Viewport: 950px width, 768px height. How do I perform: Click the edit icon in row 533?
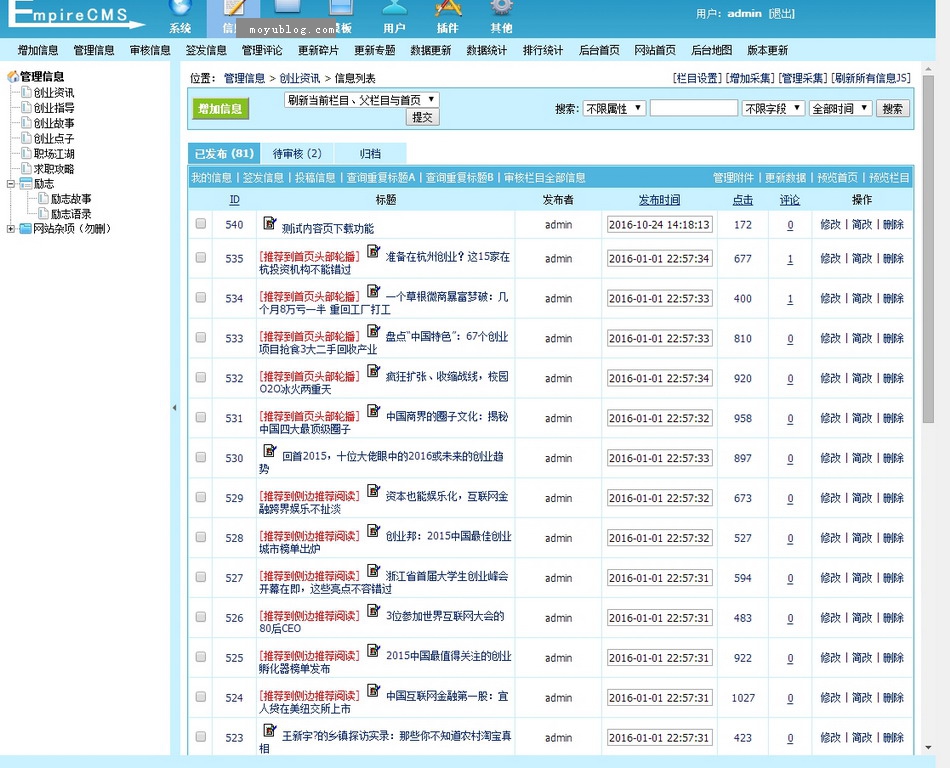click(x=373, y=331)
